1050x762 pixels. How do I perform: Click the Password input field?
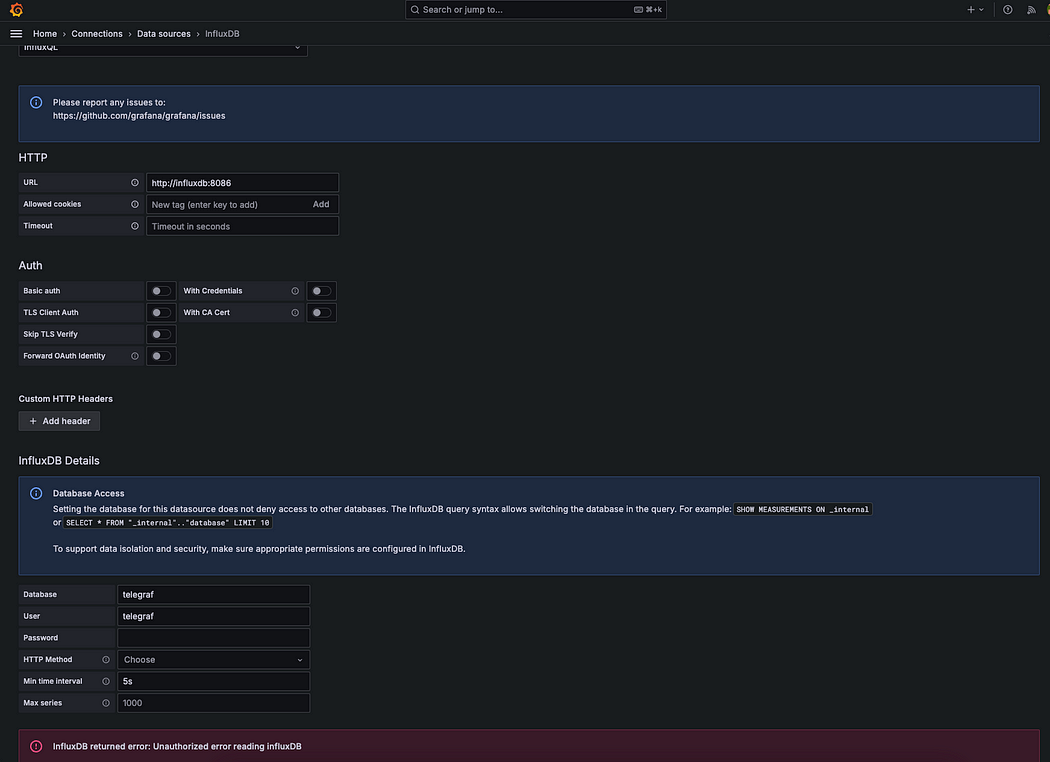(214, 638)
